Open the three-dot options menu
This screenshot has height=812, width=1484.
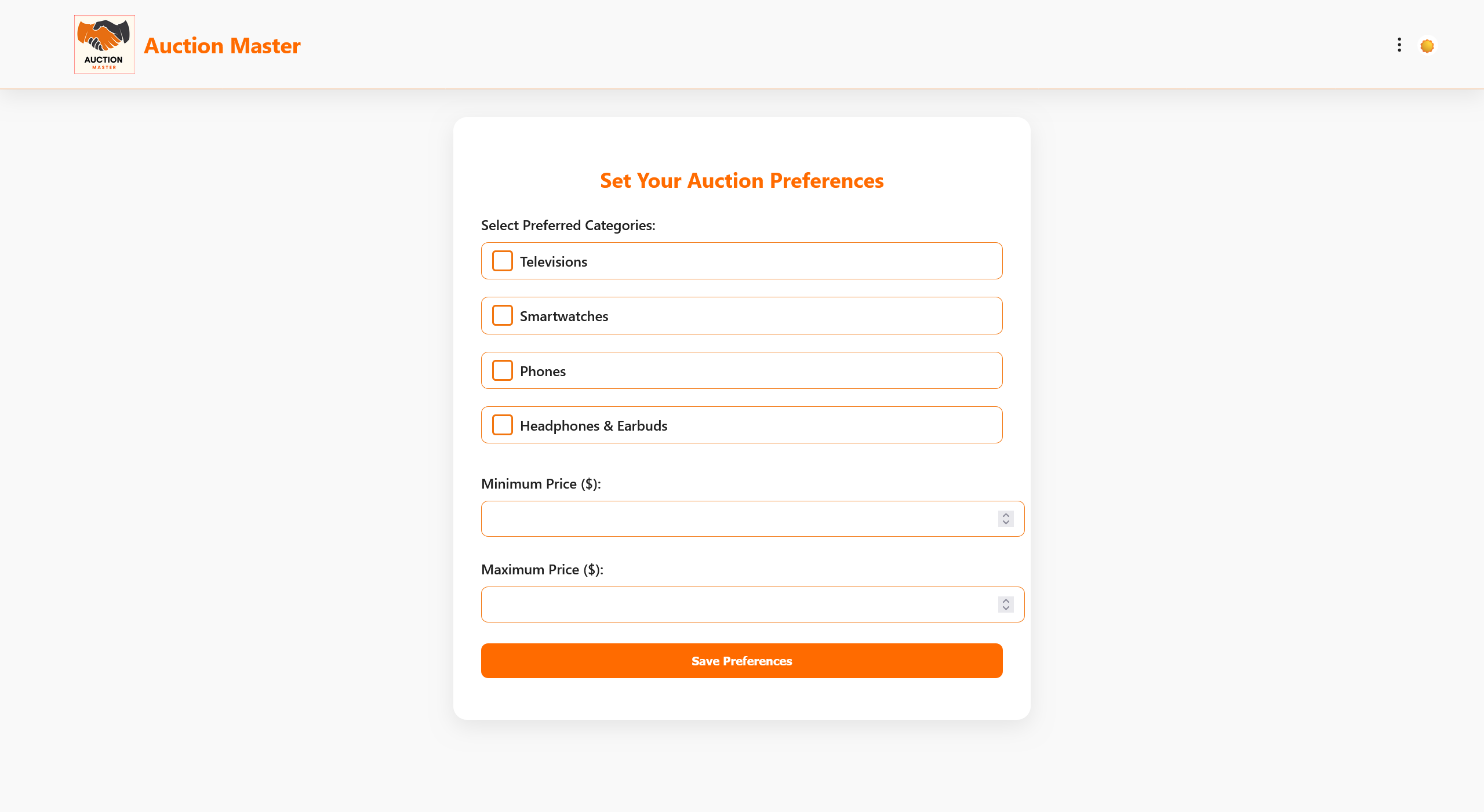(x=1399, y=45)
